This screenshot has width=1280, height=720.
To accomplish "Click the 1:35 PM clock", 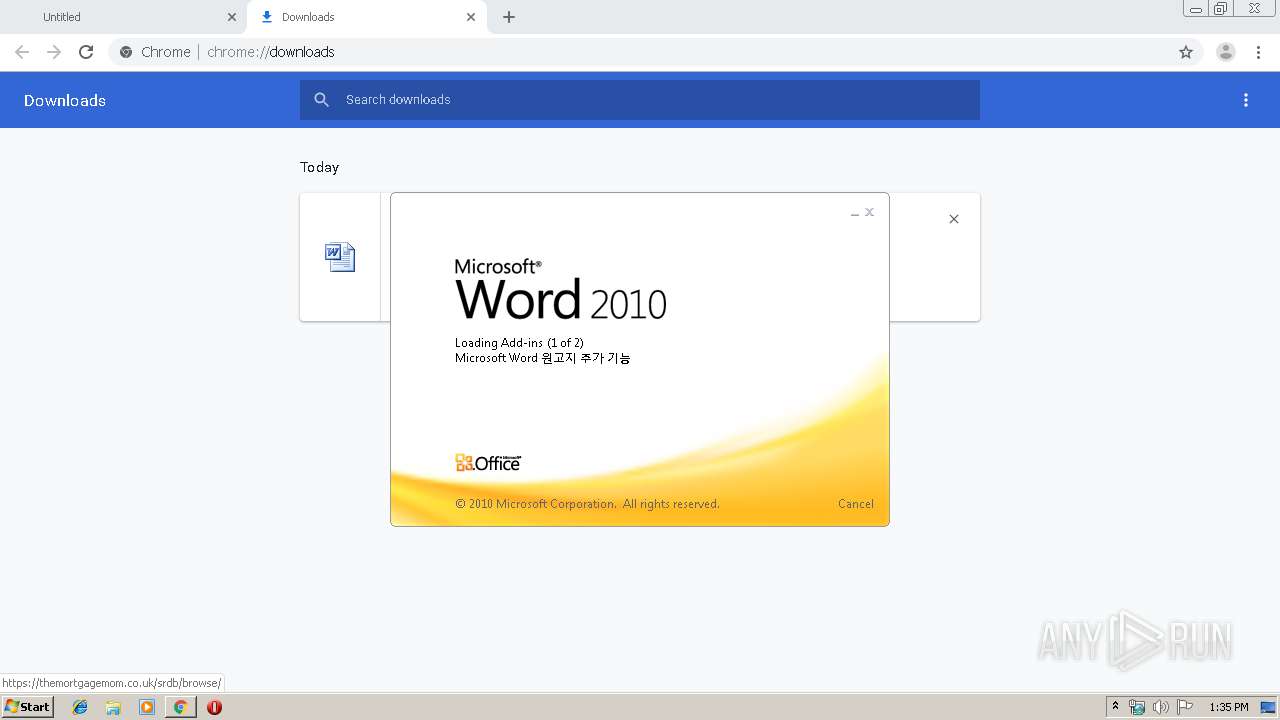I will pyautogui.click(x=1229, y=707).
